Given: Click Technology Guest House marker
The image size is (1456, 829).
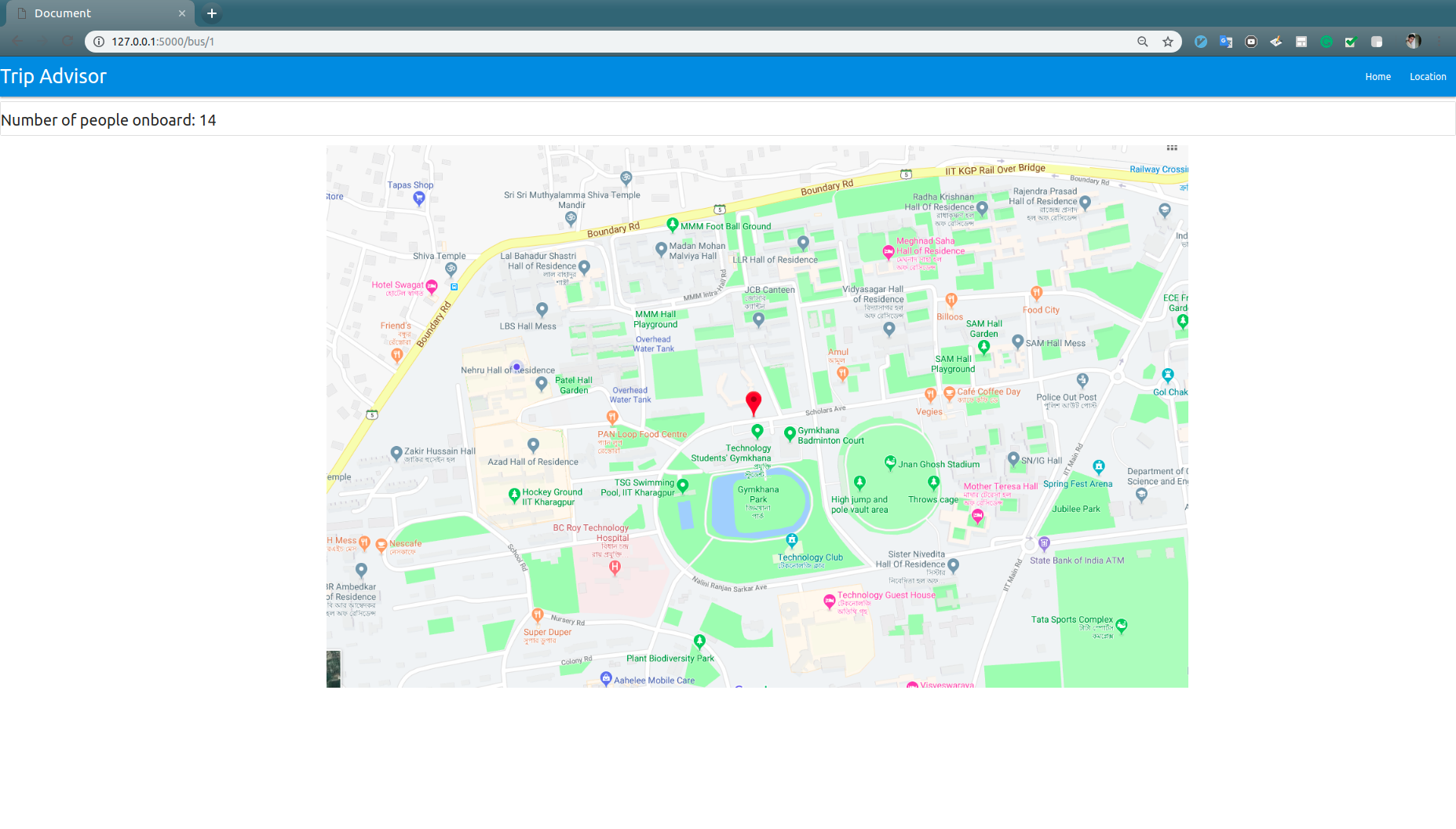Looking at the screenshot, I should 829,602.
